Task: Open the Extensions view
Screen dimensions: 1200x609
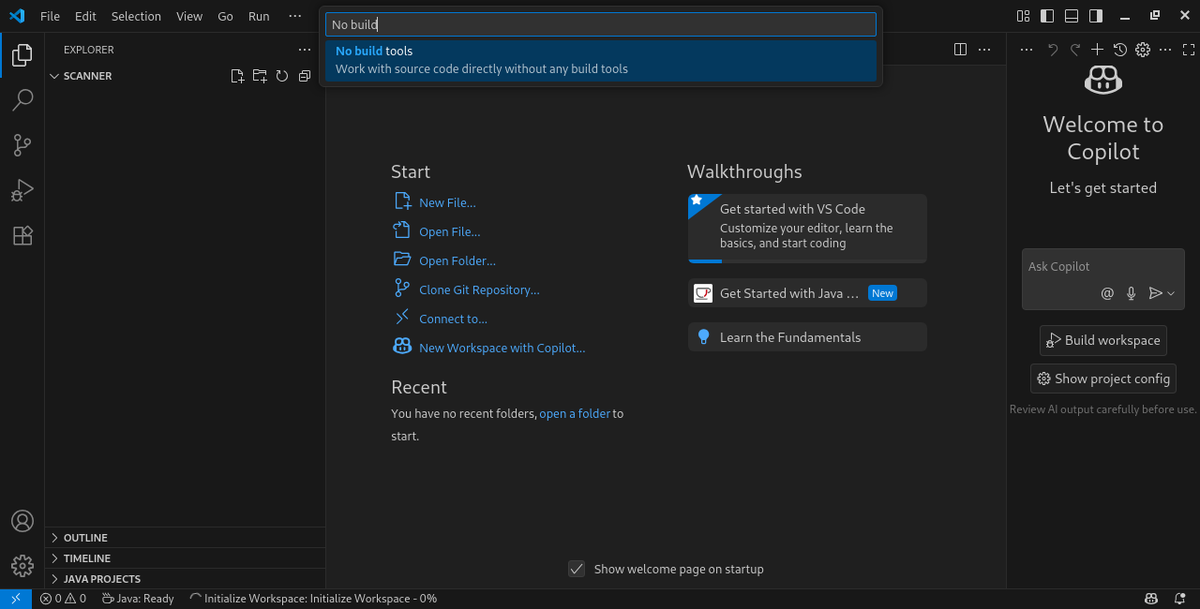Action: (22, 236)
